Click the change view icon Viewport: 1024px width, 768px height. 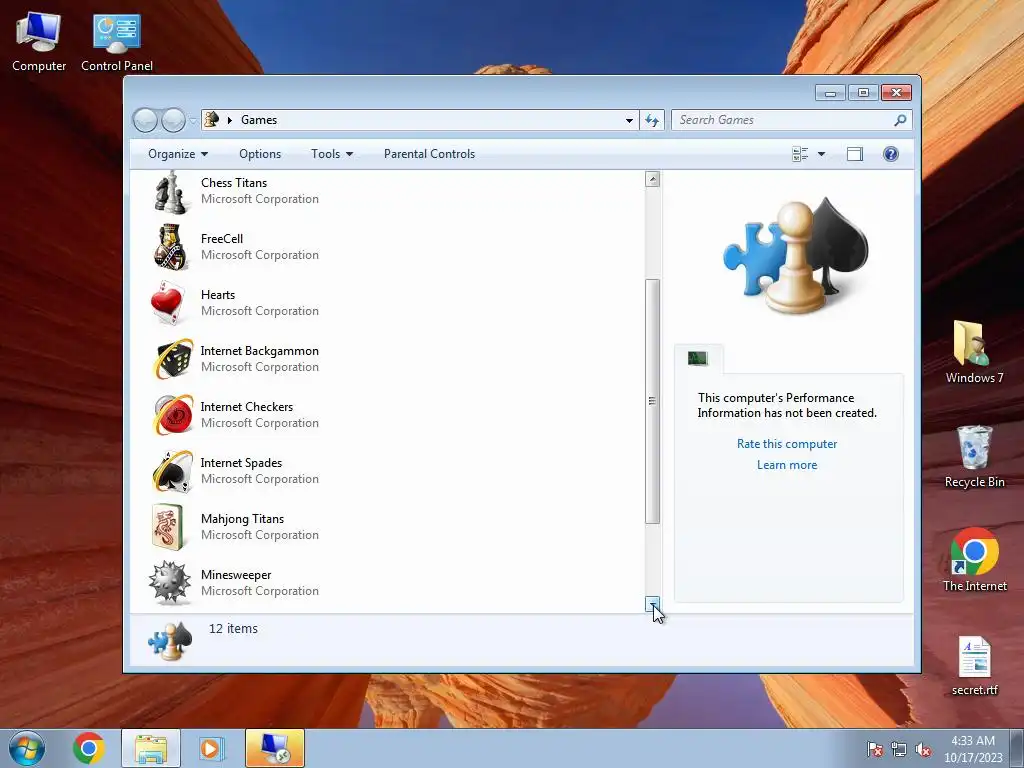point(800,154)
